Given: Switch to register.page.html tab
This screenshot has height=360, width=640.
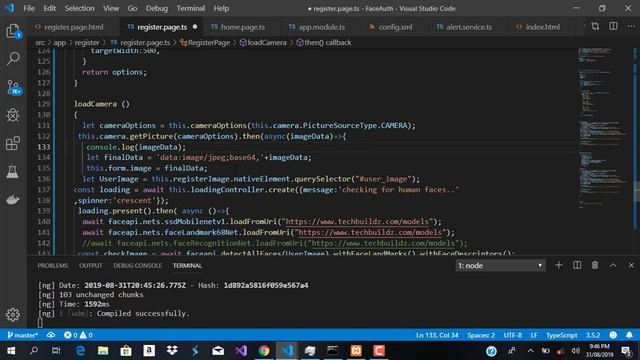Looking at the screenshot, I should [73, 27].
